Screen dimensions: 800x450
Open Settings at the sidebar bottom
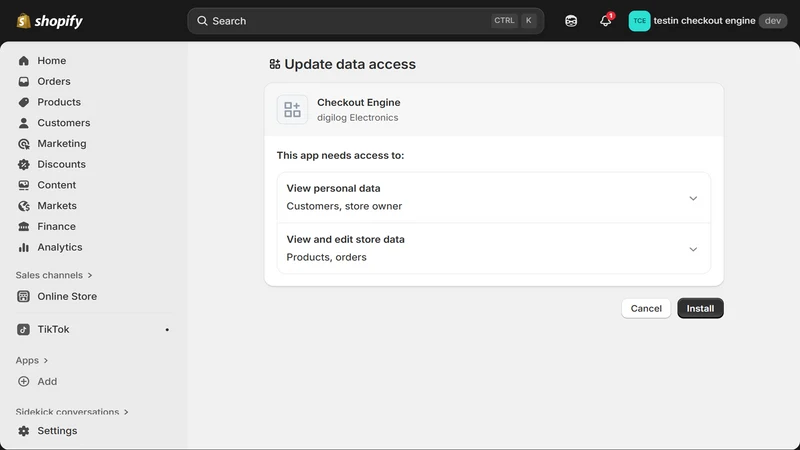point(57,431)
